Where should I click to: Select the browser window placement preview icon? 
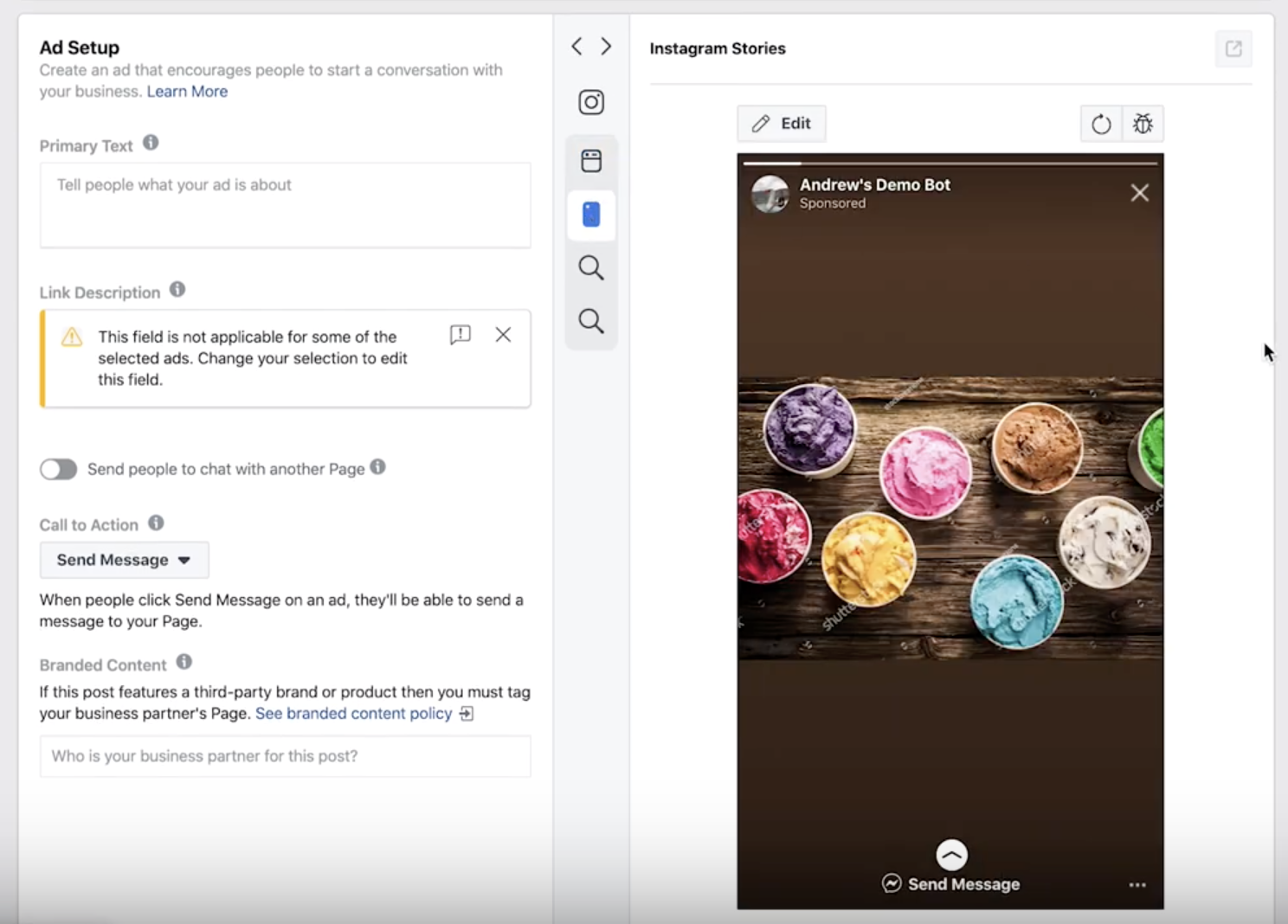[591, 161]
